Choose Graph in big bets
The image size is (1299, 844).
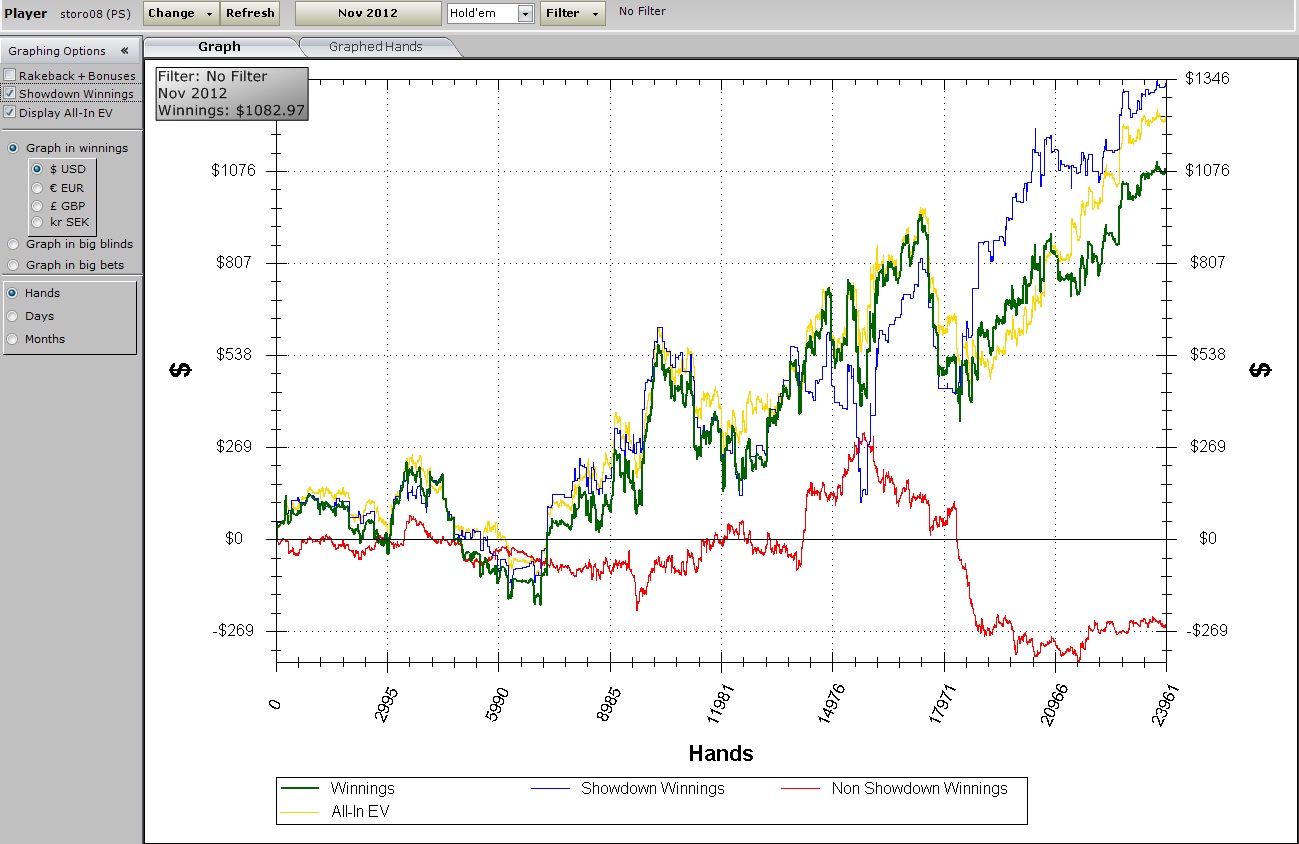pyautogui.click(x=13, y=265)
